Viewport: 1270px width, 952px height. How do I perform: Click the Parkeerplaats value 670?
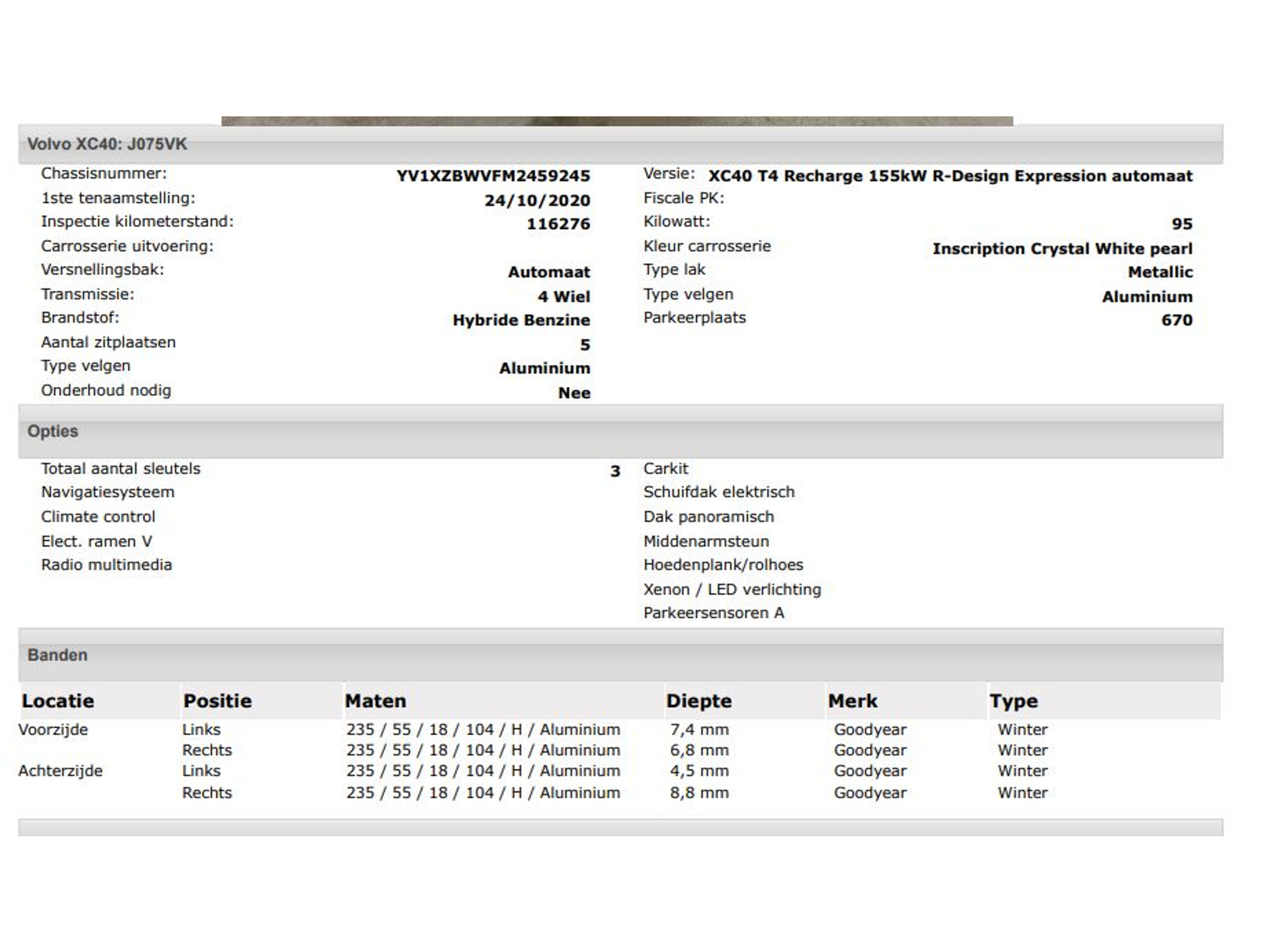(1177, 320)
